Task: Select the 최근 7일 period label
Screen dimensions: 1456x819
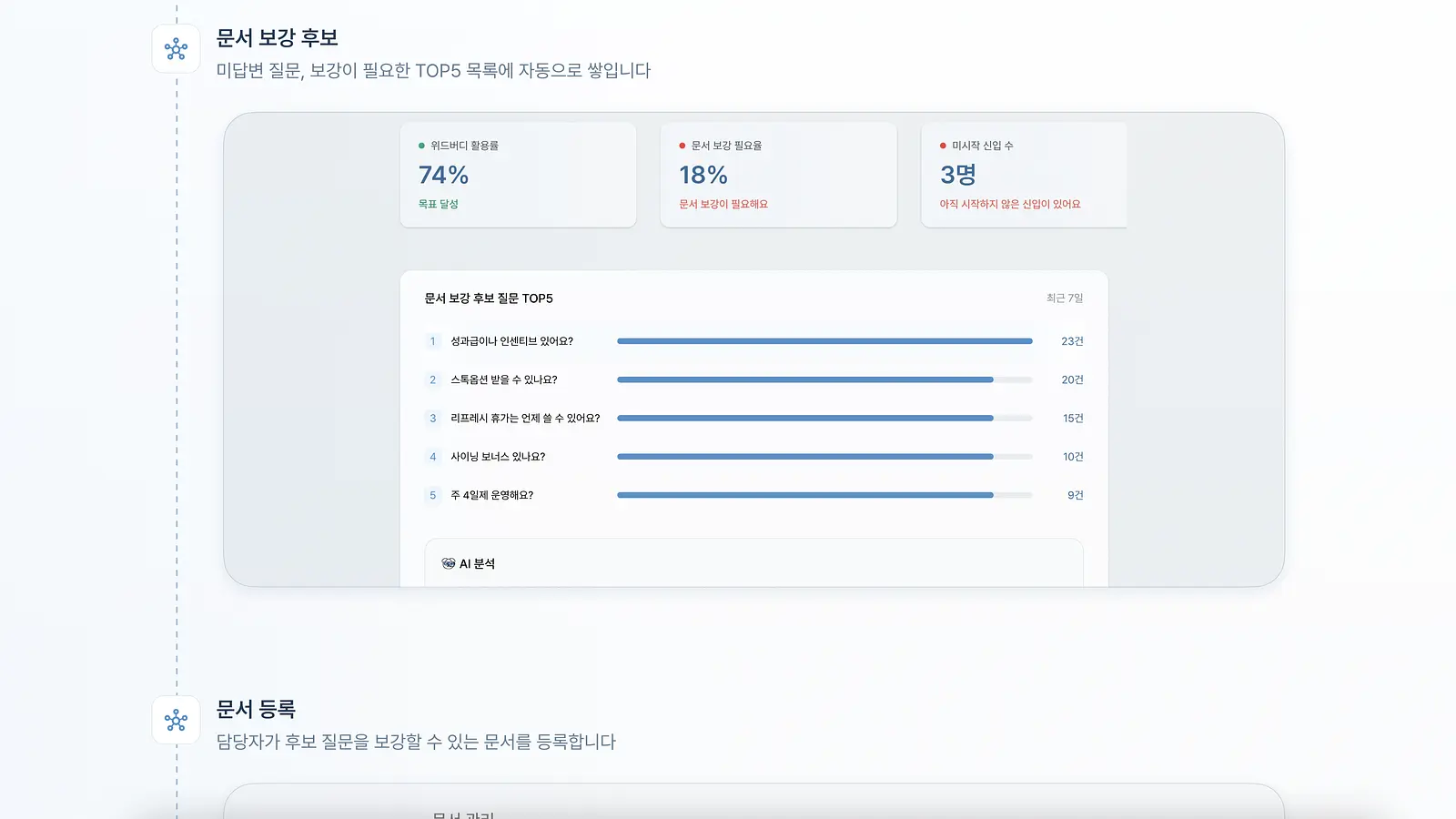Action: pos(1065,298)
